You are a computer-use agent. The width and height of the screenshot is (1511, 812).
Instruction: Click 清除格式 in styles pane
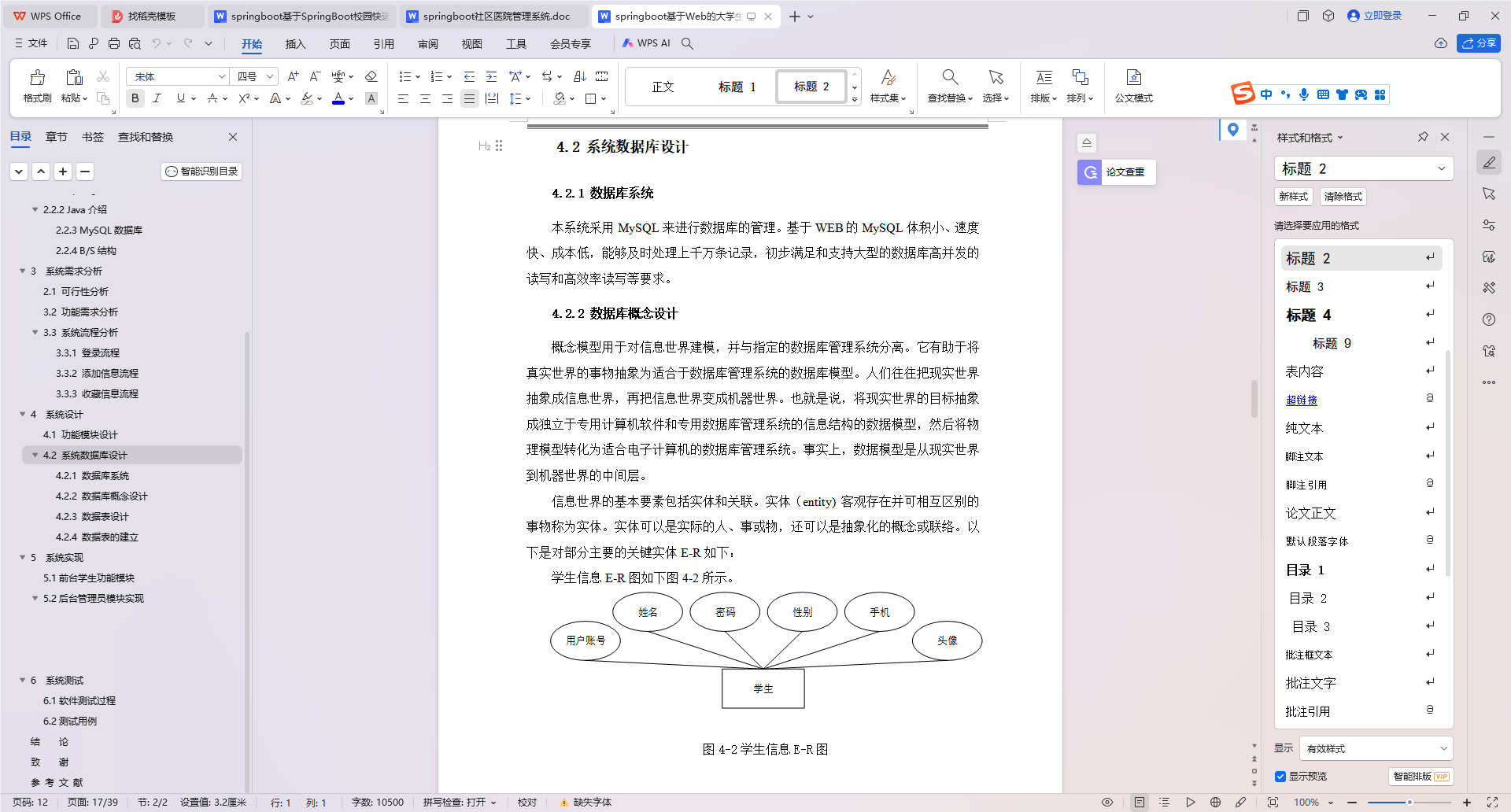1343,196
